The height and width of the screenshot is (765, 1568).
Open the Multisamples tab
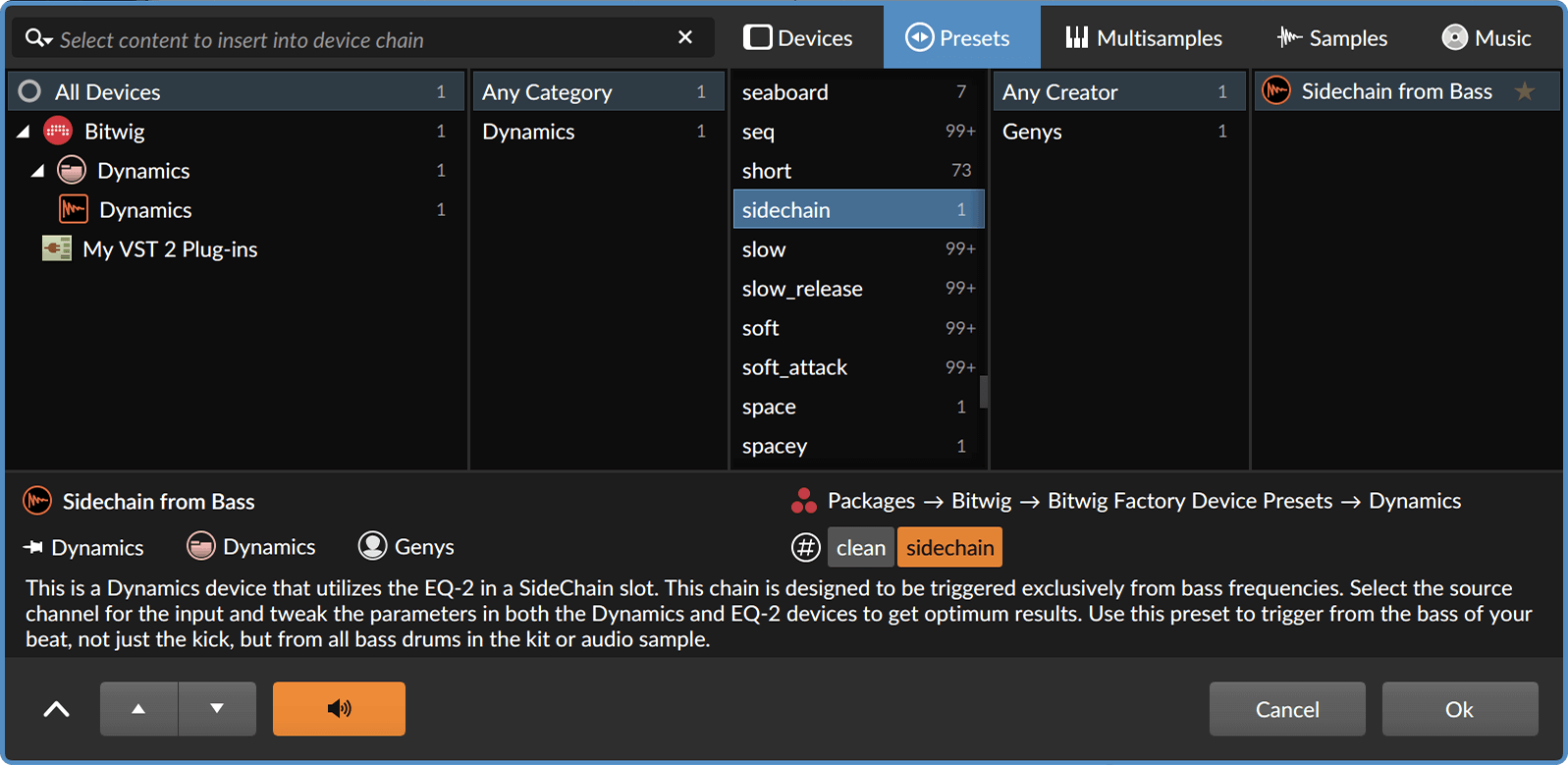1144,37
